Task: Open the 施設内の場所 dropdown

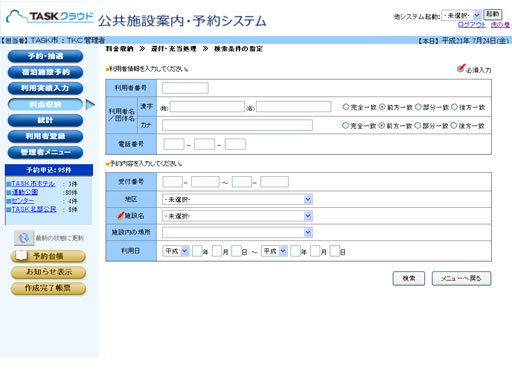Action: (x=237, y=232)
